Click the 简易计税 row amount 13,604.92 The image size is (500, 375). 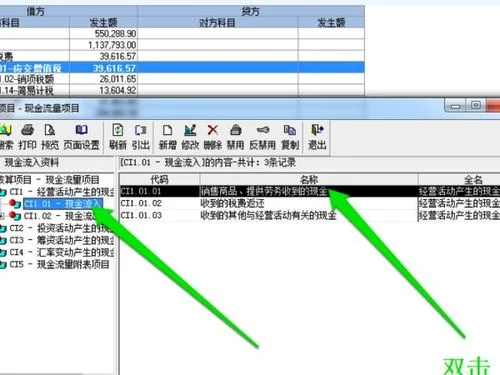[x=103, y=90]
